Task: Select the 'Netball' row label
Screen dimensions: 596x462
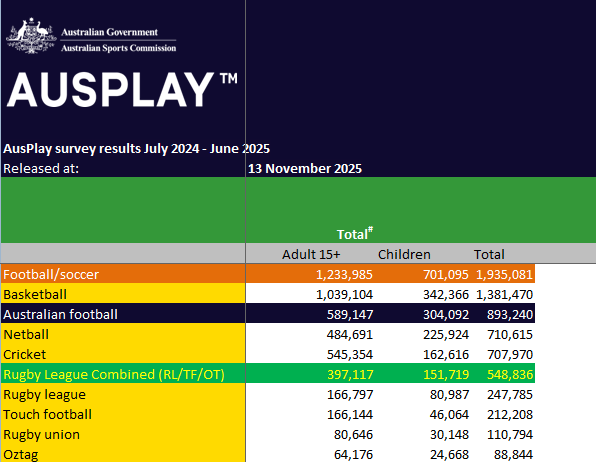Action: coord(123,334)
